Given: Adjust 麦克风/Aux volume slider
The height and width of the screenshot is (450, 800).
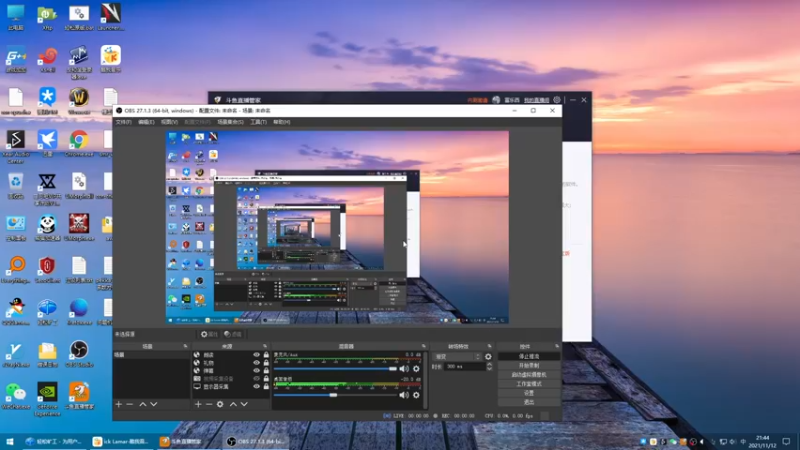Looking at the screenshot, I should pos(335,368).
